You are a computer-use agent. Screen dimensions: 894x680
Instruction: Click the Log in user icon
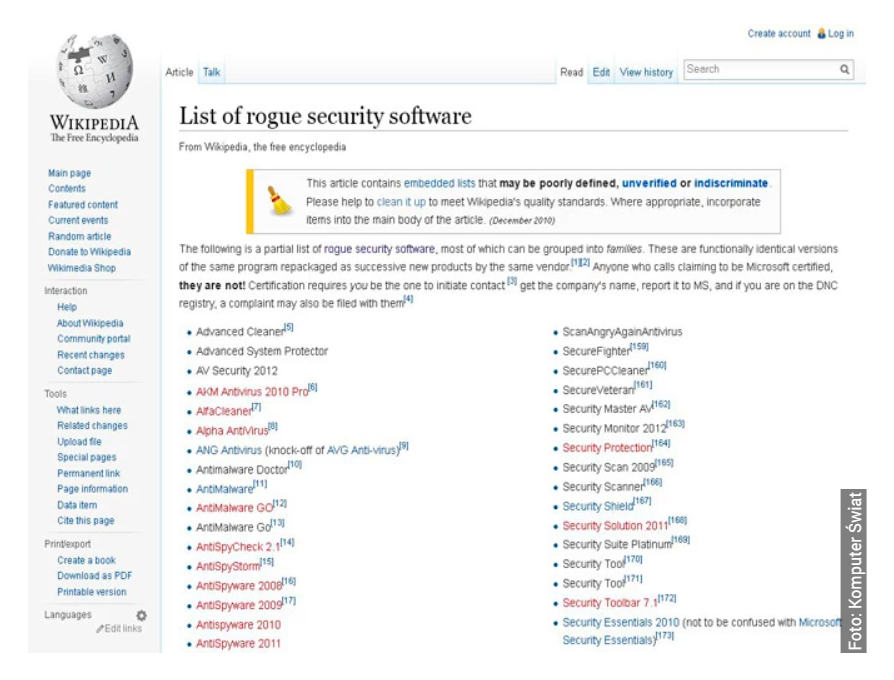click(x=821, y=34)
